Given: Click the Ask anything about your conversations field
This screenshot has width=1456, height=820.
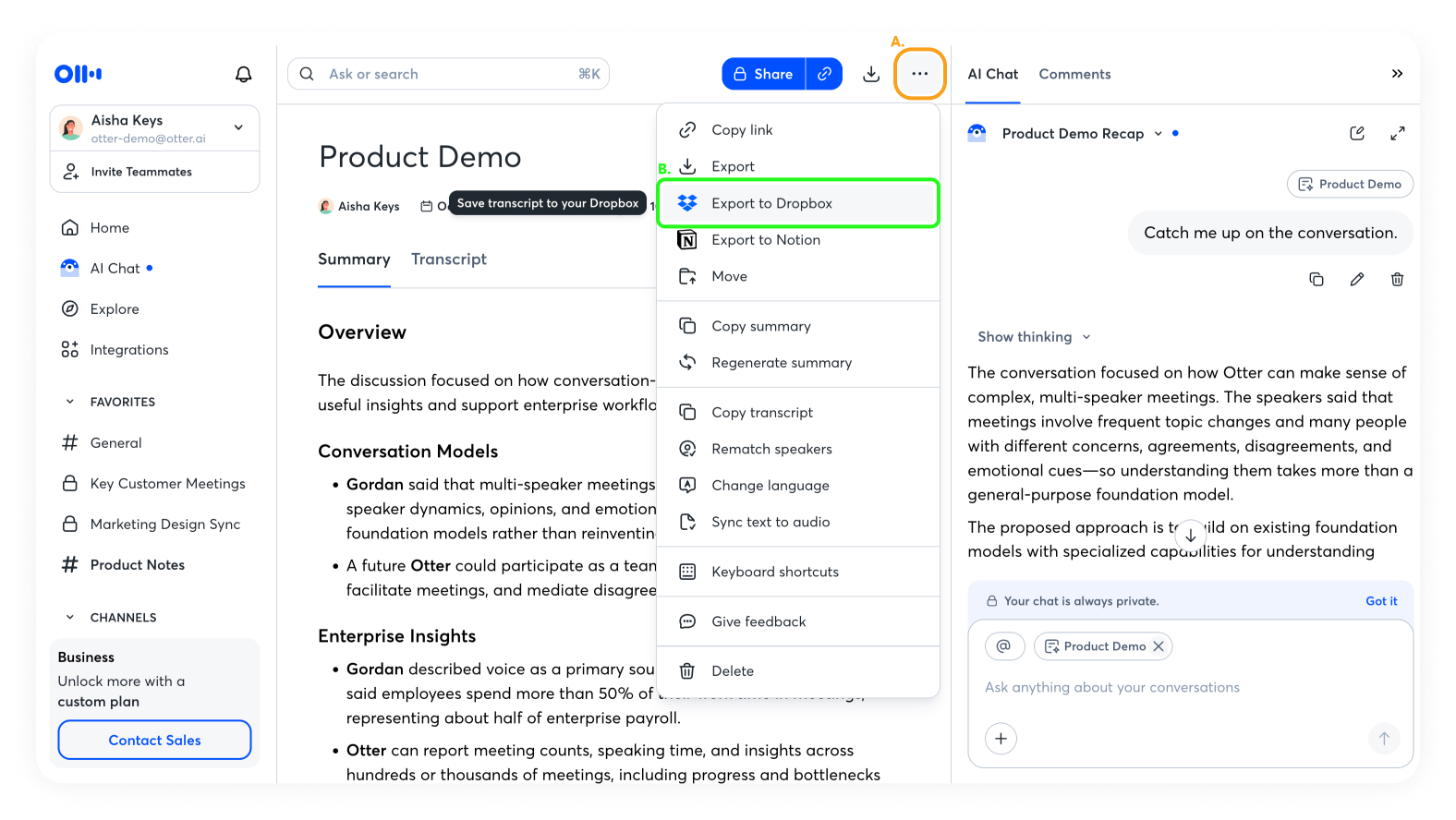Looking at the screenshot, I should pos(1112,687).
